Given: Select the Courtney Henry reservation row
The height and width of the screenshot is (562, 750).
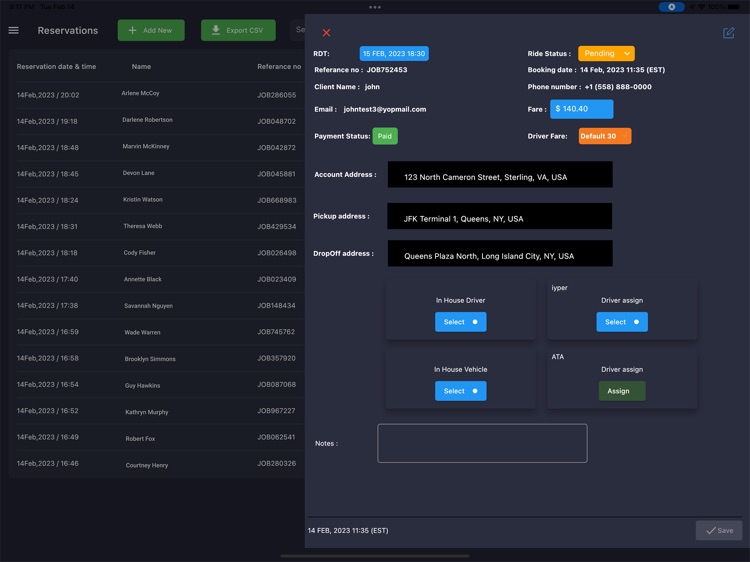Looking at the screenshot, I should click(x=157, y=463).
